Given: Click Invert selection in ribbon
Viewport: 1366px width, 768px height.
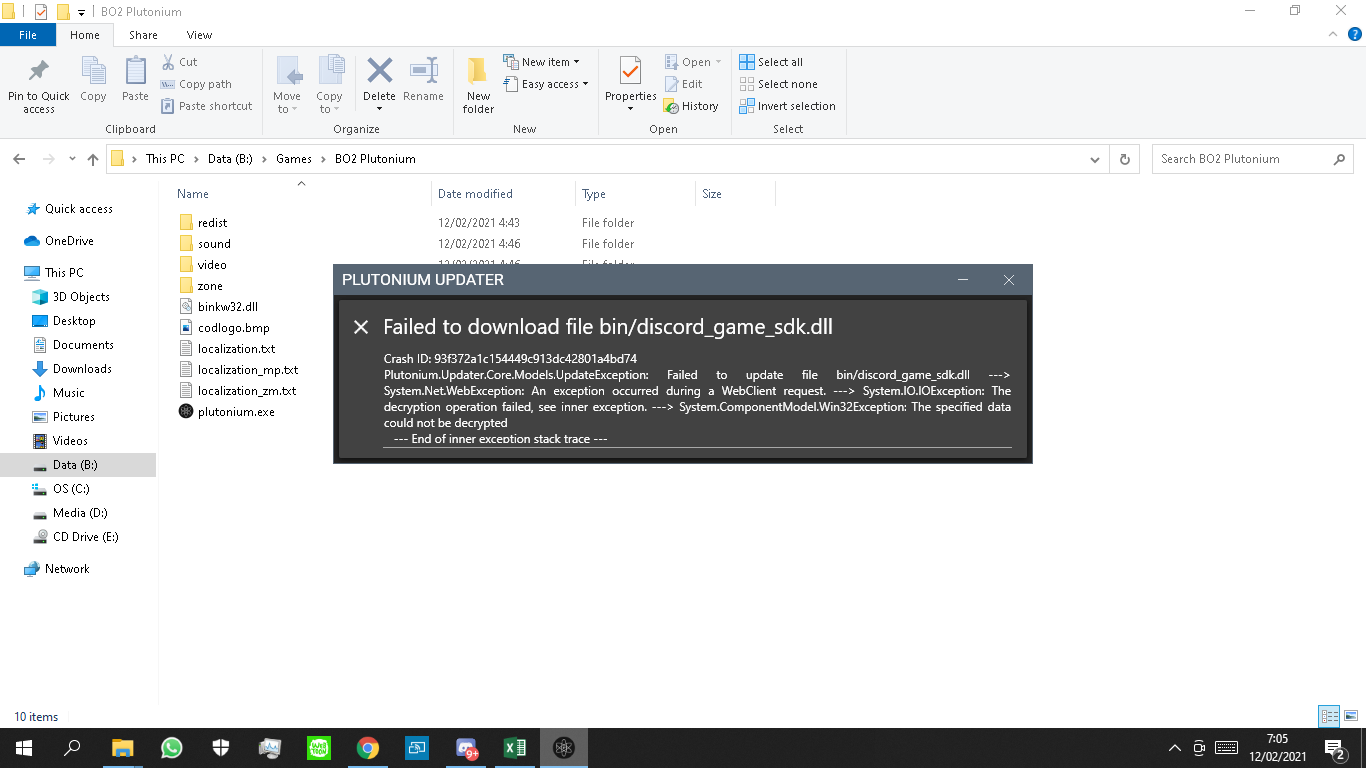Looking at the screenshot, I should click(x=787, y=106).
